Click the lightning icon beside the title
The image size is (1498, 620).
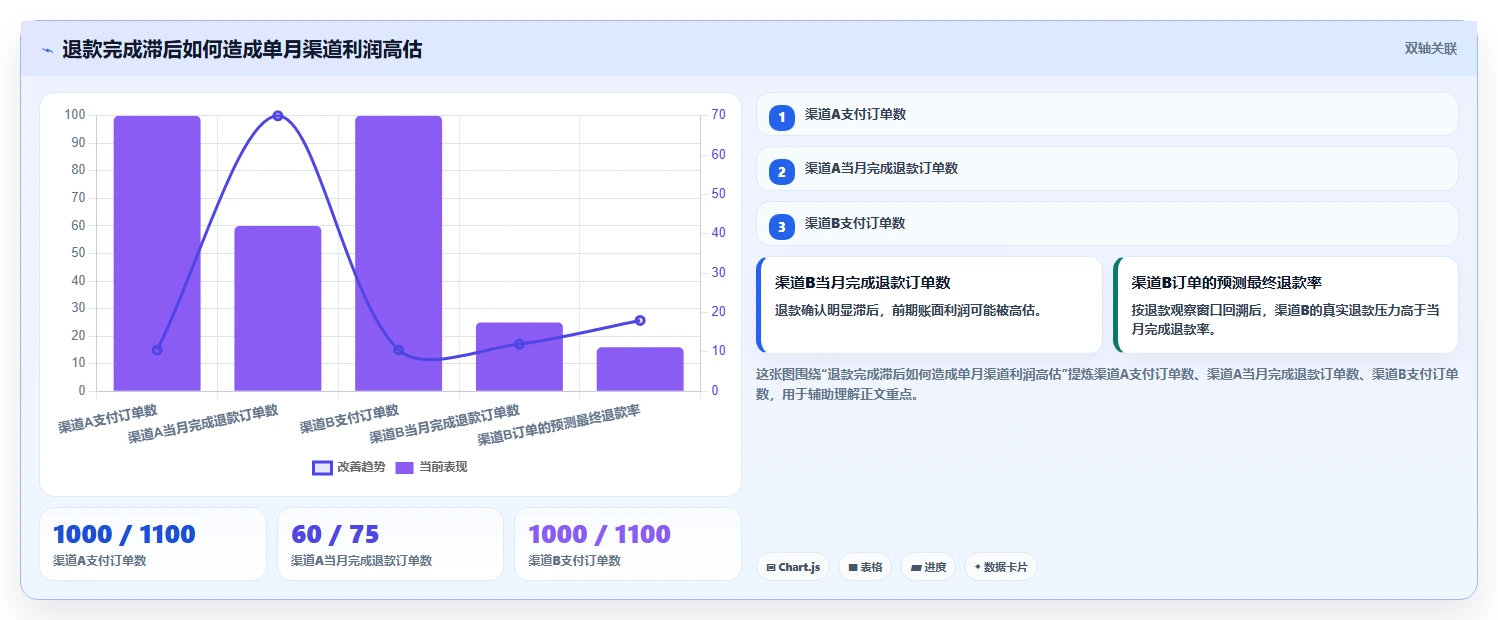tap(47, 49)
